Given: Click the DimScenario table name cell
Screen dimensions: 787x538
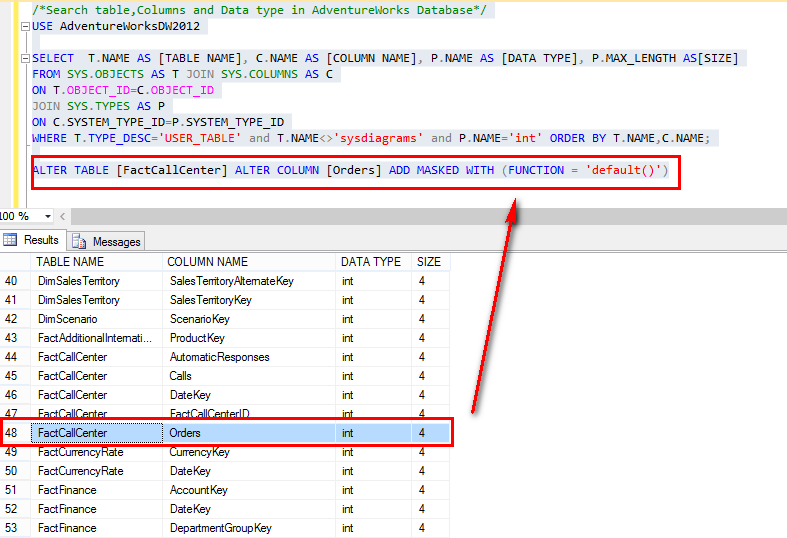Looking at the screenshot, I should 97,319.
